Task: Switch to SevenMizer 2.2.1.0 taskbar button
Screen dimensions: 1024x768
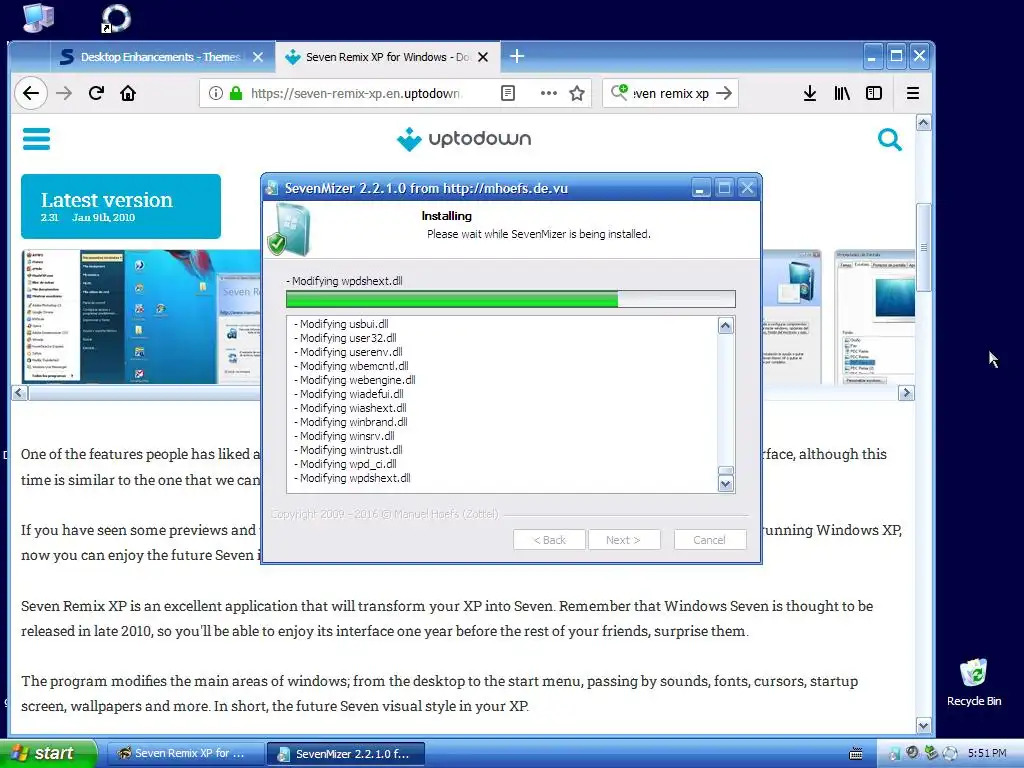Action: [x=346, y=754]
